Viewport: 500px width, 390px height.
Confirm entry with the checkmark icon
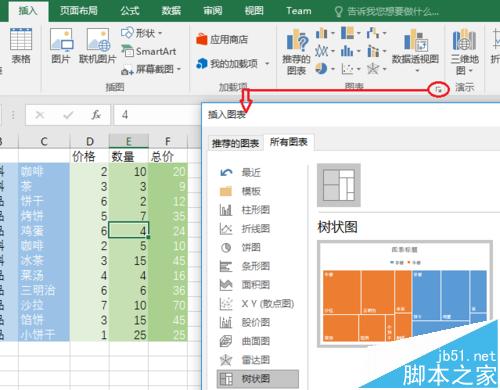(x=68, y=115)
